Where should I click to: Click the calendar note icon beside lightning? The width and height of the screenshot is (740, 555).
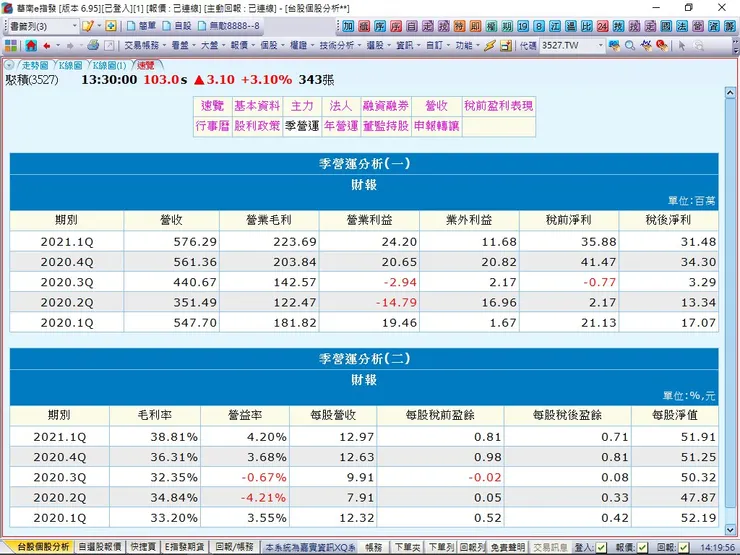(x=506, y=45)
